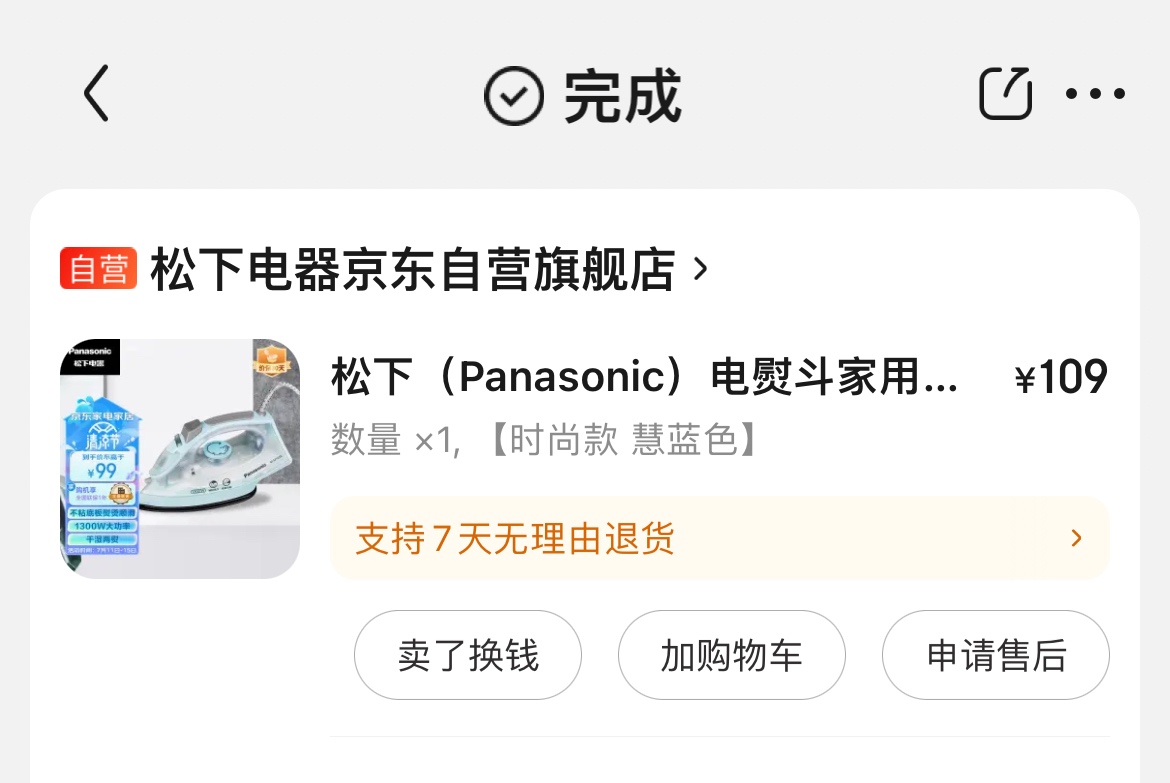Click the 加购物车 button
The height and width of the screenshot is (783, 1170).
tap(732, 655)
